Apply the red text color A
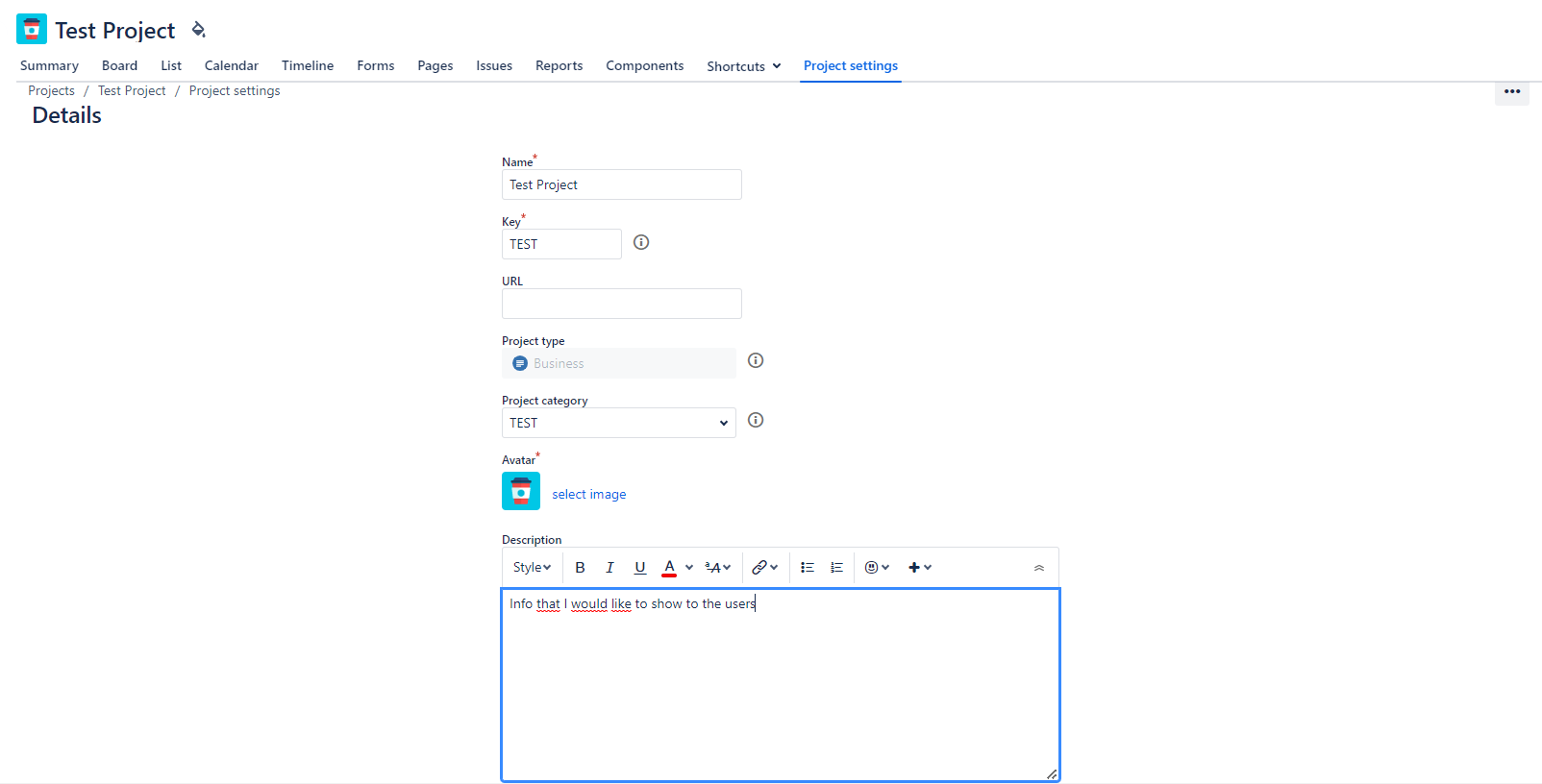 coord(669,568)
